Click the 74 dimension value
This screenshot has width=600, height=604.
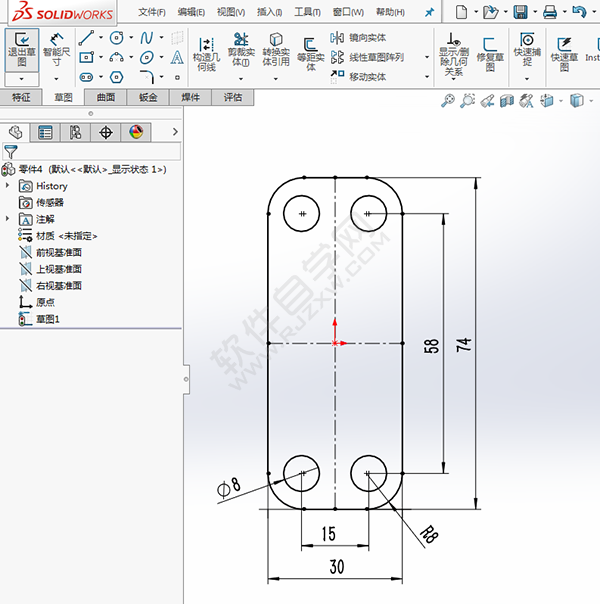click(x=464, y=344)
